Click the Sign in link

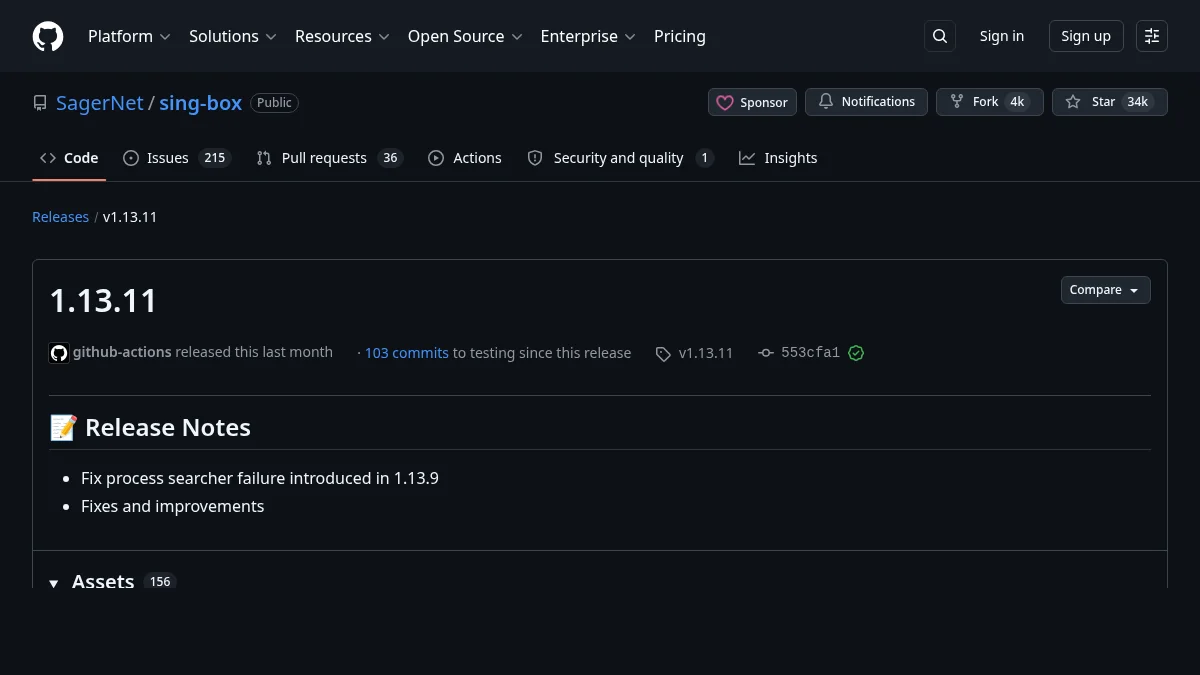pyautogui.click(x=1002, y=36)
